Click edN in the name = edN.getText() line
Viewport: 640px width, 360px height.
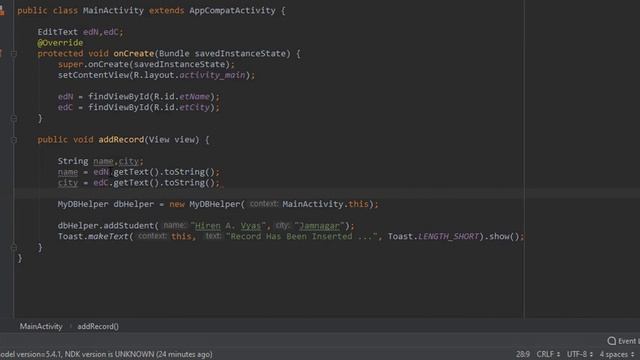[101, 172]
